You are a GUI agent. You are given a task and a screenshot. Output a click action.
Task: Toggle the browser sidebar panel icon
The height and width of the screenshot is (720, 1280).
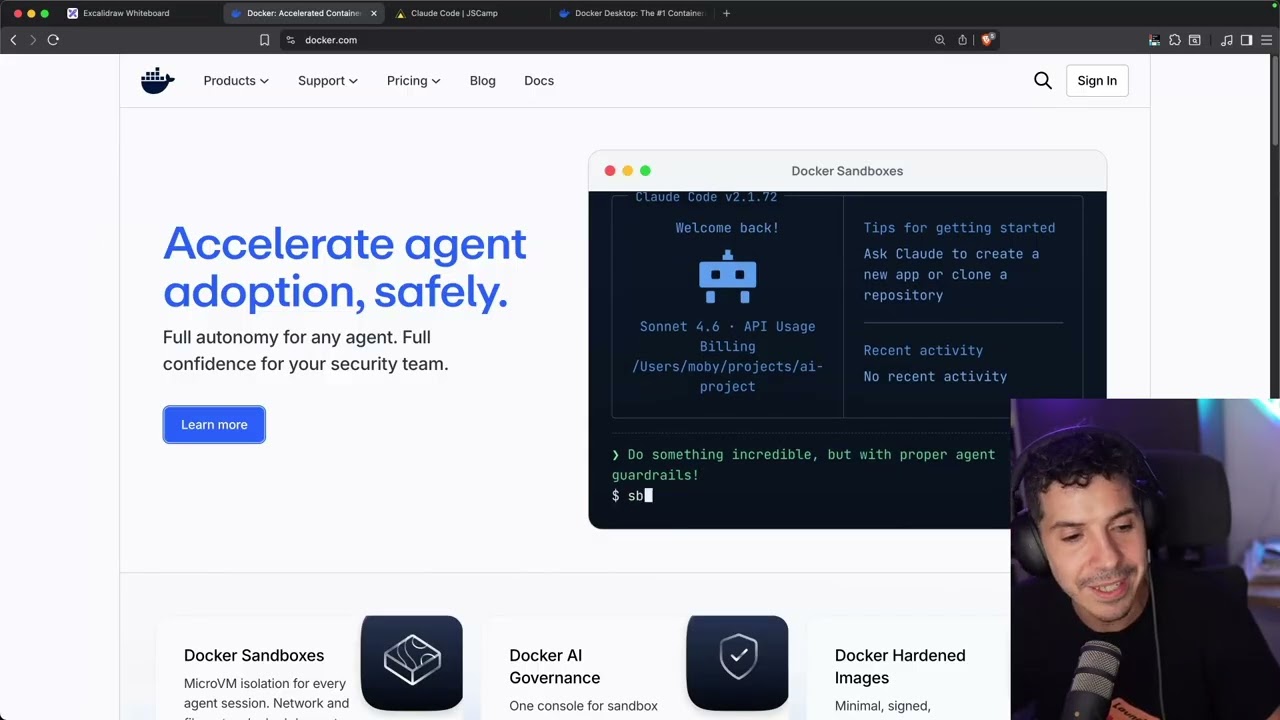[x=1246, y=40]
